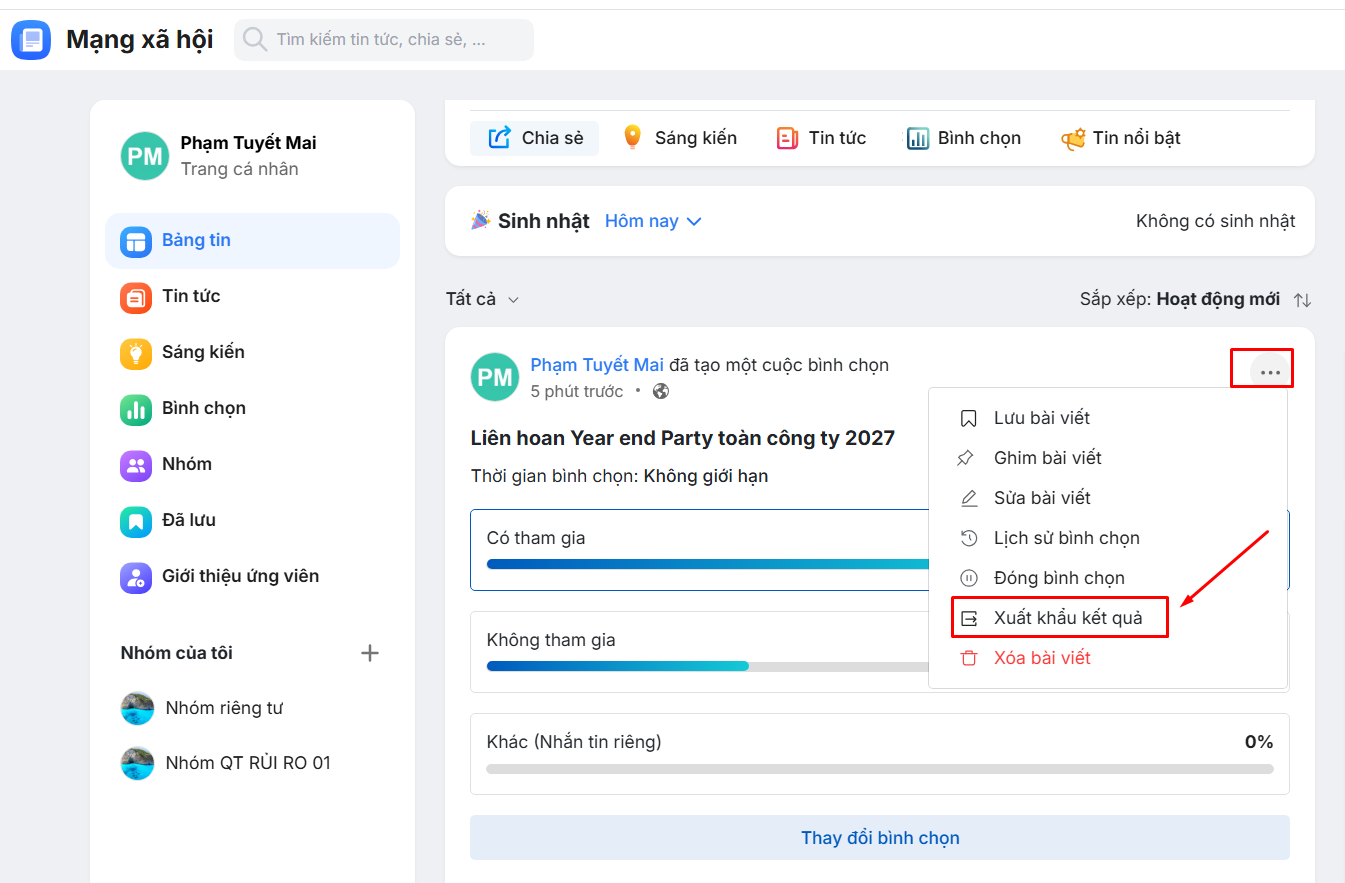Open Sáng kiến from the lightbulb sidebar icon

pos(136,352)
